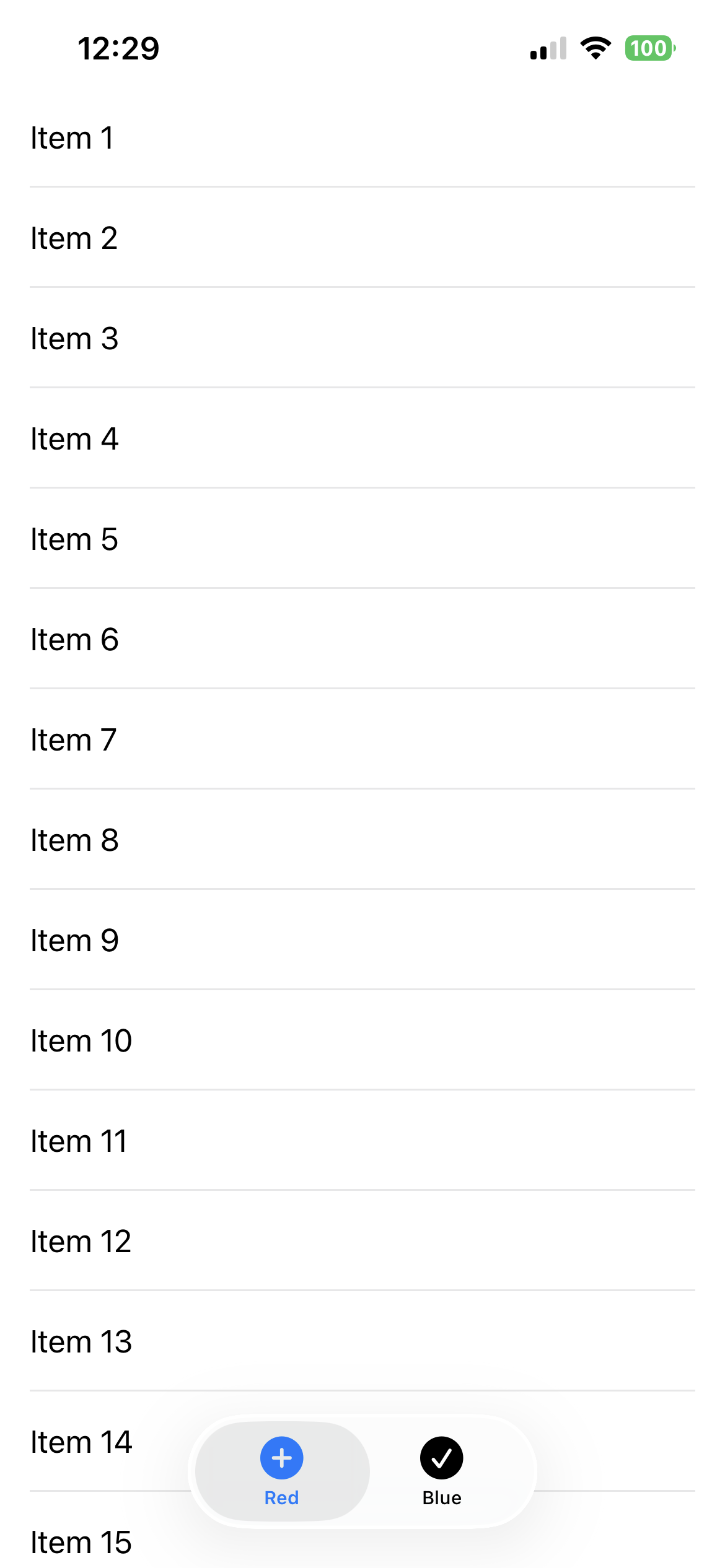Viewport: 725px width, 1568px height.
Task: Tap the black checkmark icon
Action: pyautogui.click(x=441, y=1458)
